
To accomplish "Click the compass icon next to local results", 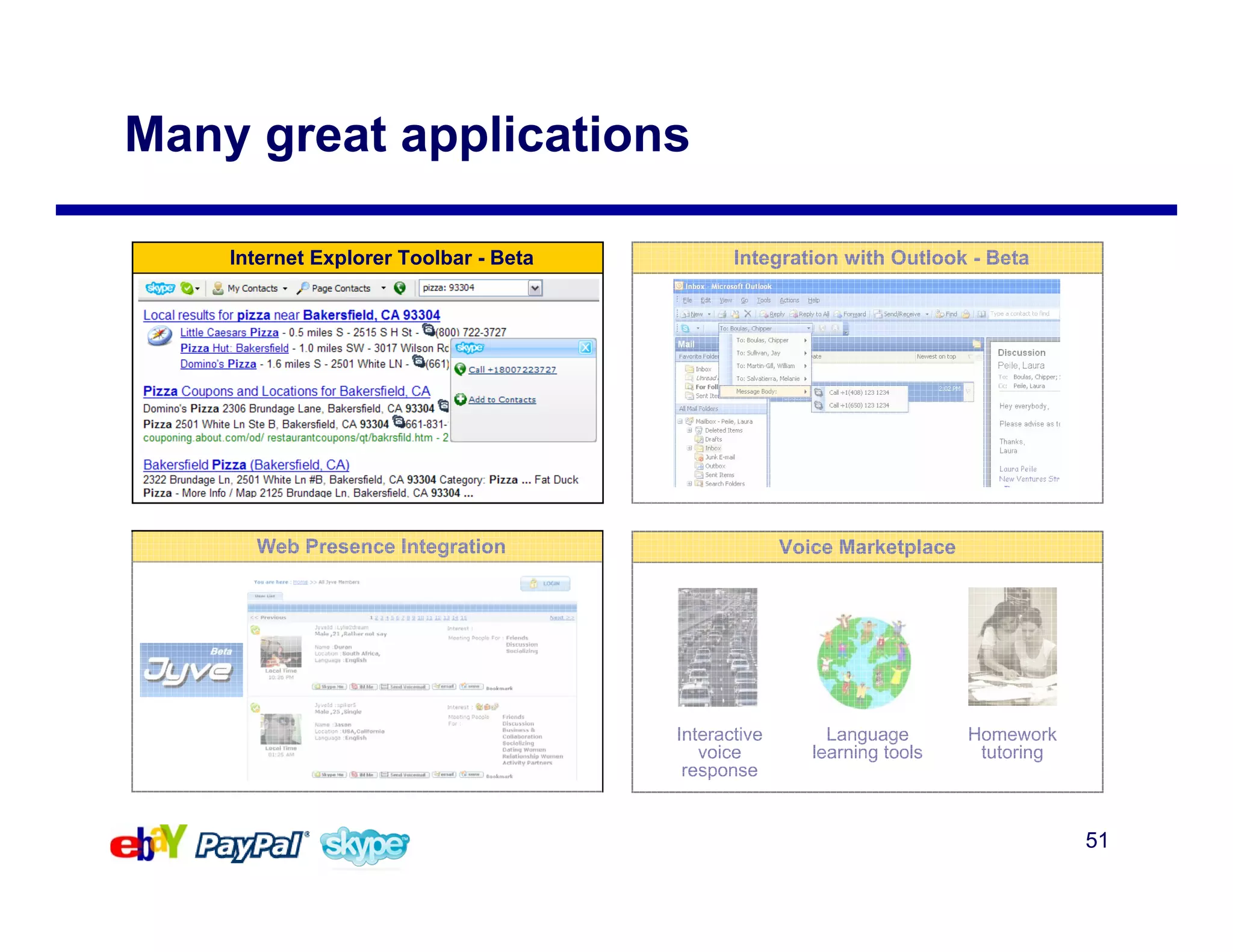I will tap(160, 336).
